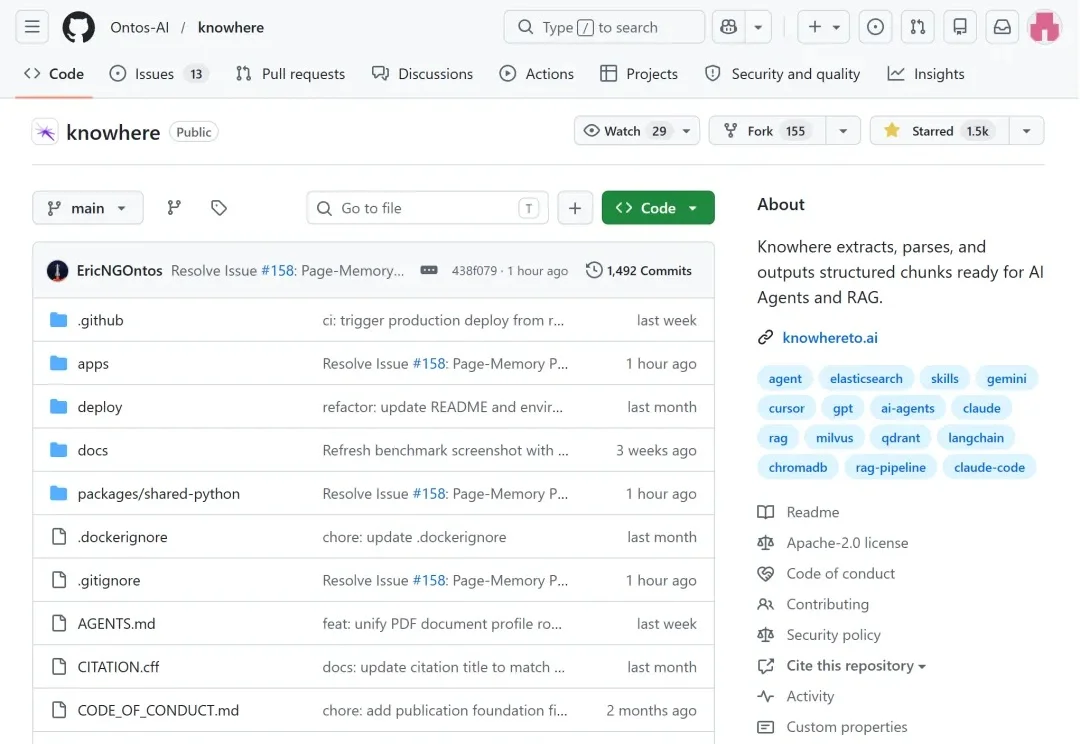Expand the green Code dropdown button
Viewport: 1080px width, 744px height.
click(x=658, y=208)
